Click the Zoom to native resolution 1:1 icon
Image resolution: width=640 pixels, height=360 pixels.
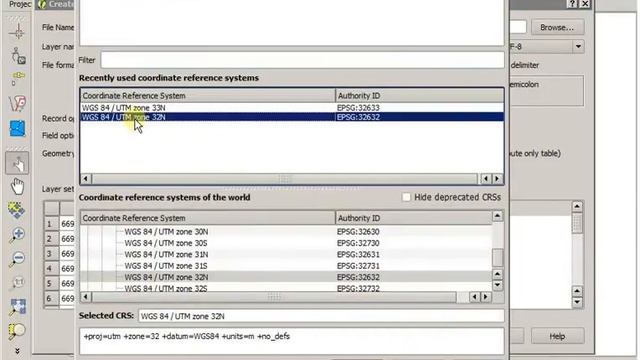click(17, 282)
